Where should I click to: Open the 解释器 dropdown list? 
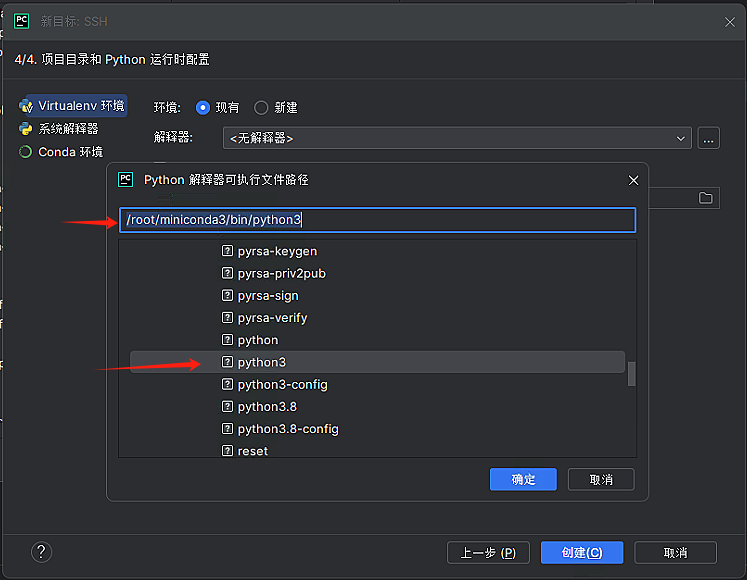[457, 138]
